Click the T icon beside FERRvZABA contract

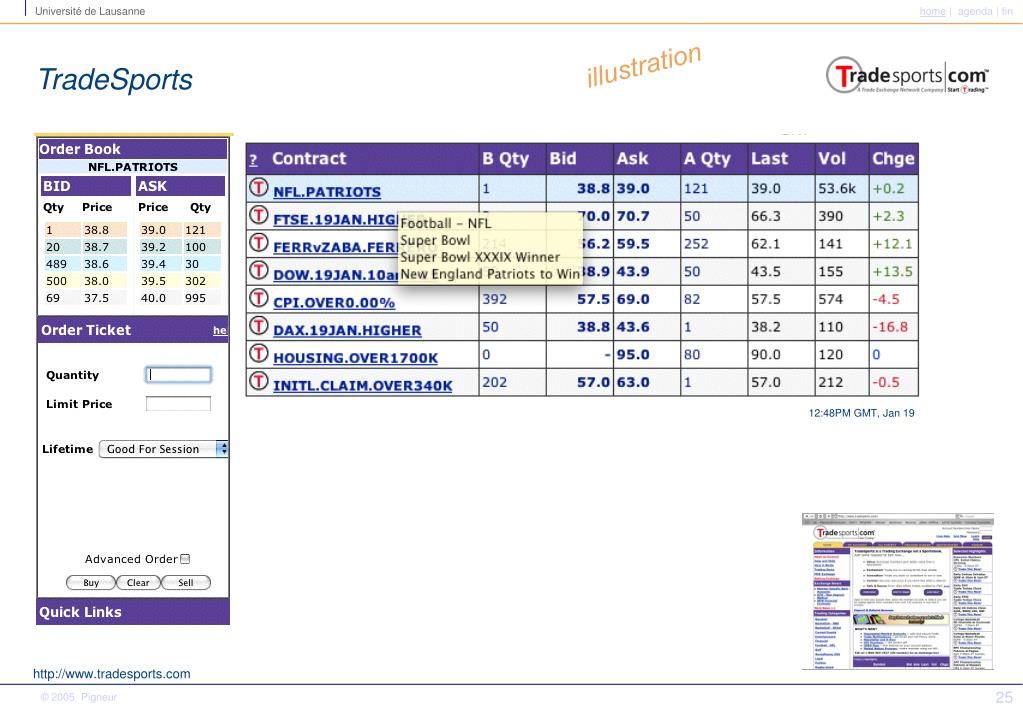[x=258, y=243]
